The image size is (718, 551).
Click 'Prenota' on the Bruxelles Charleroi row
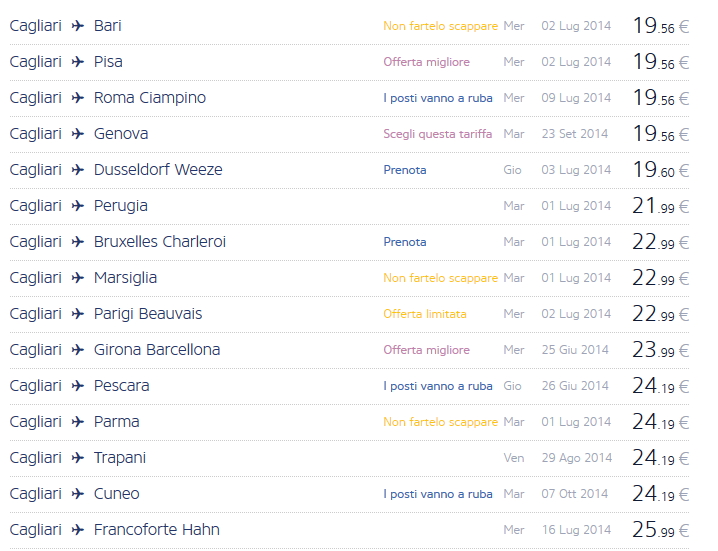tap(405, 242)
